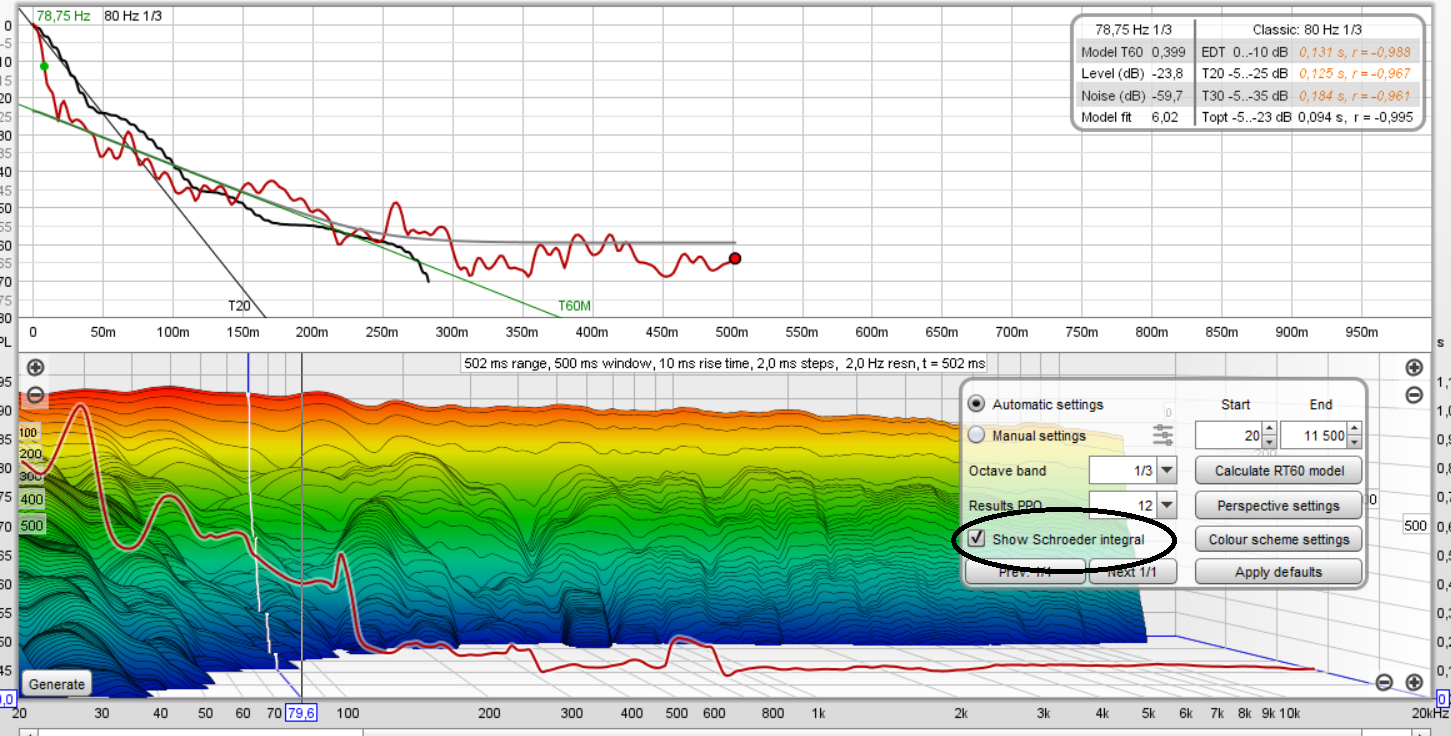The width and height of the screenshot is (1451, 736).
Task: Open Perspective settings
Action: 1278,505
